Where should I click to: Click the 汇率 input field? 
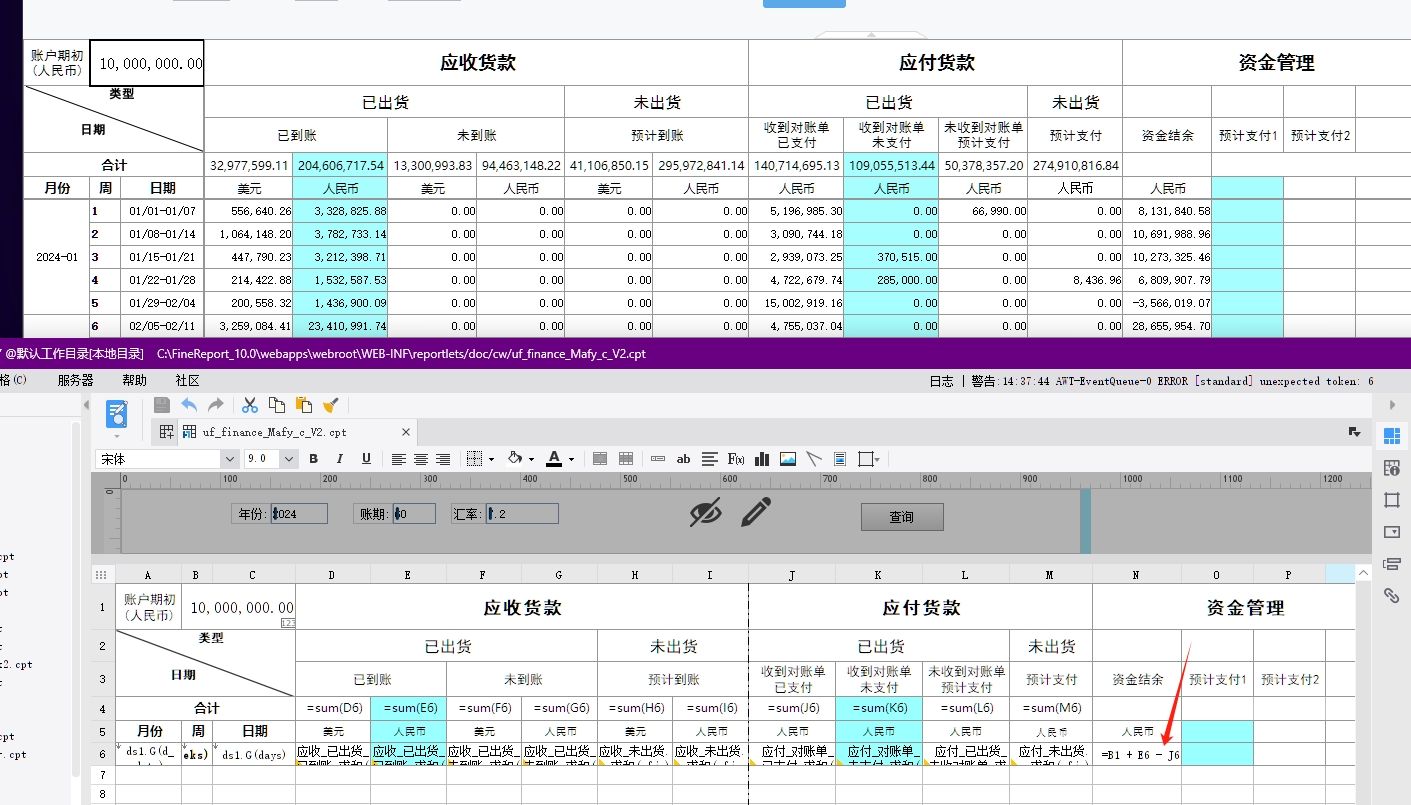[x=522, y=513]
